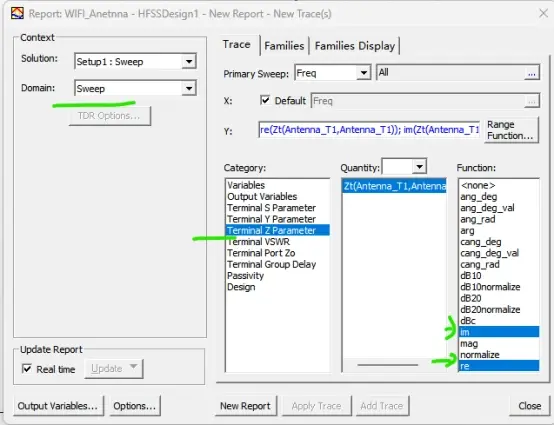Viewport: 554px width, 425px height.
Task: Click the Primary Sweep All values field
Action: pyautogui.click(x=450, y=73)
